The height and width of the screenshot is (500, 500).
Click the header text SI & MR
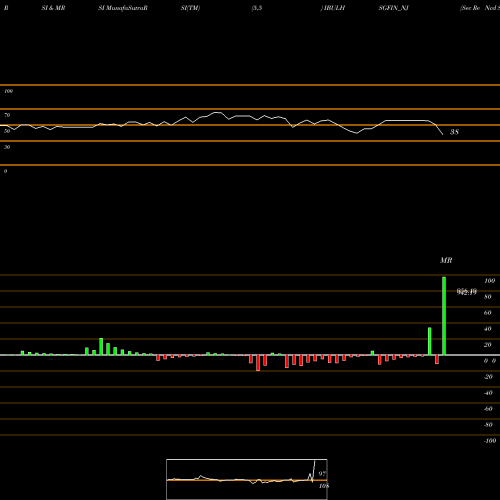pyautogui.click(x=53, y=8)
